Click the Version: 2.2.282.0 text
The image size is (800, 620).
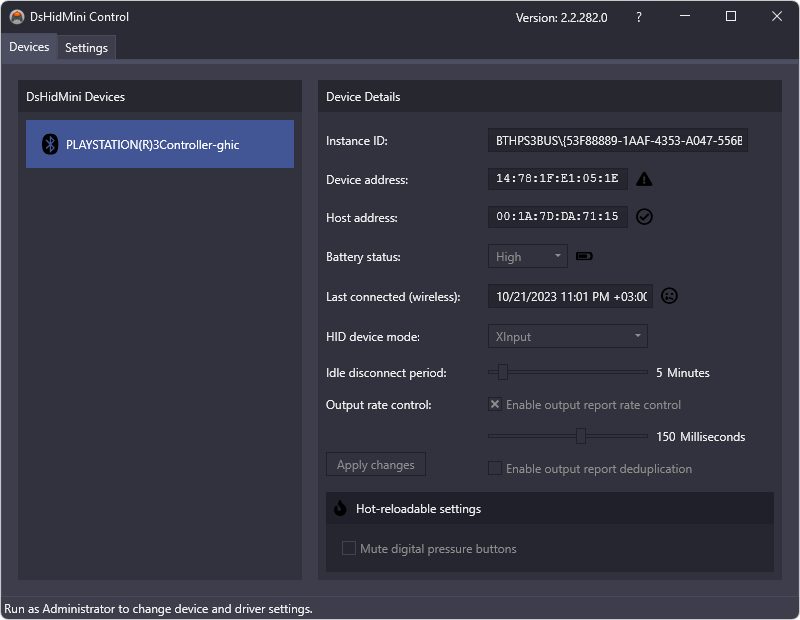pos(561,18)
